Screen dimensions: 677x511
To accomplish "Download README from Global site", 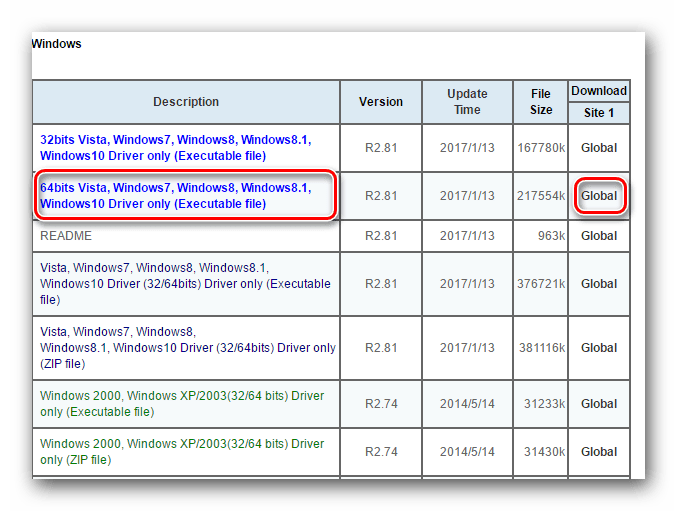I will coord(599,236).
